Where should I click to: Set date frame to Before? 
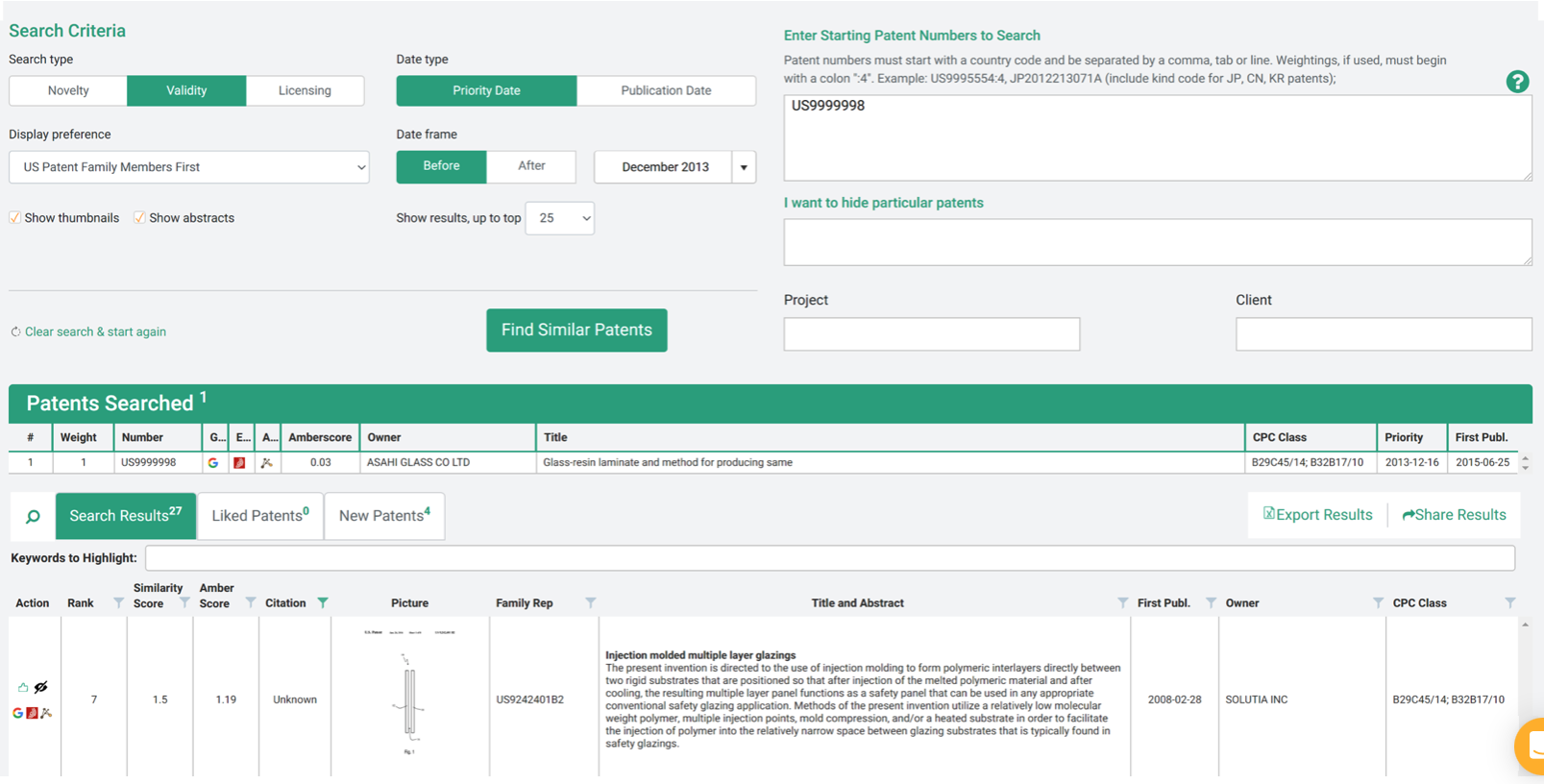pyautogui.click(x=441, y=166)
